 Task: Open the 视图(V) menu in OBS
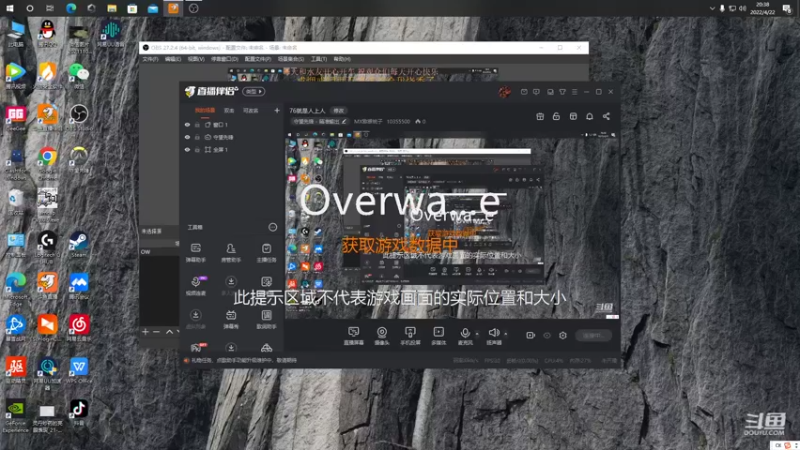pos(196,59)
